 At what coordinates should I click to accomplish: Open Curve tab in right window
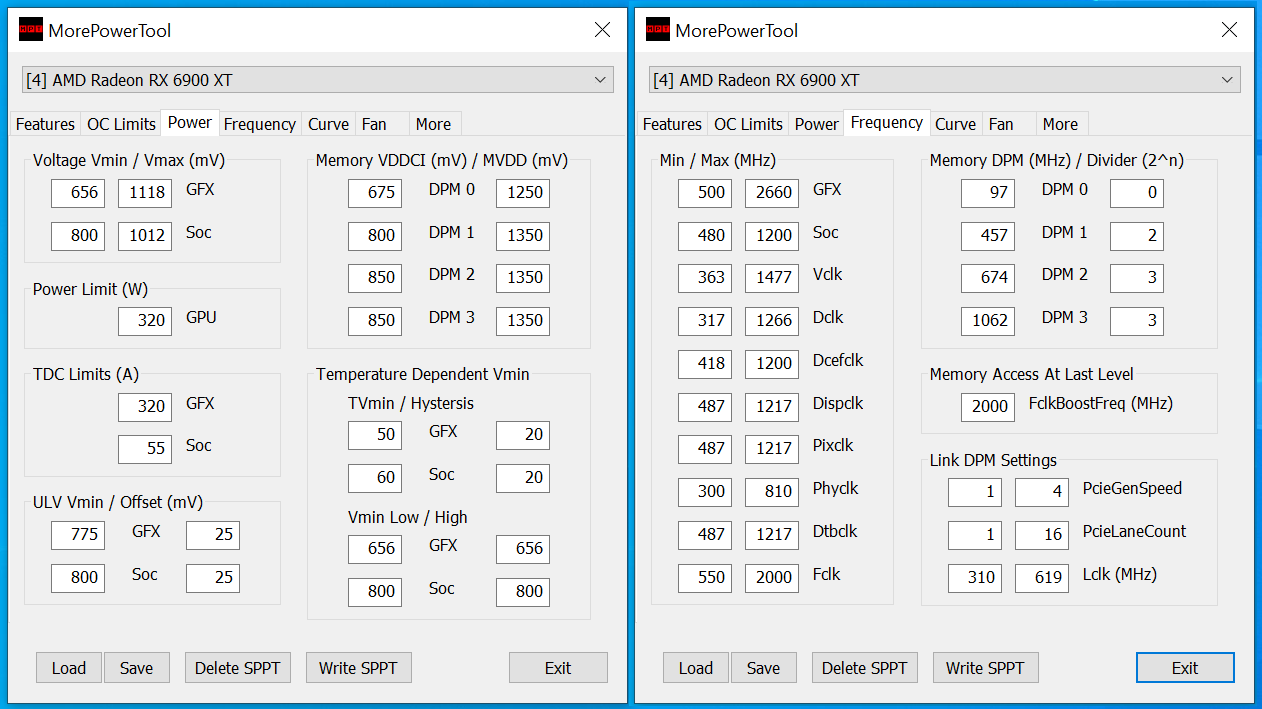tap(955, 124)
